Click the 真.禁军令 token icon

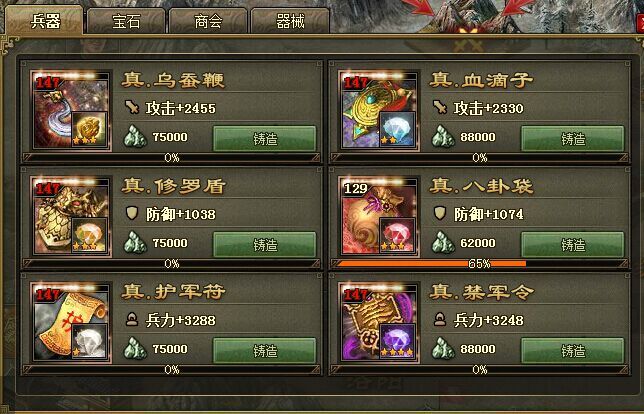point(379,322)
